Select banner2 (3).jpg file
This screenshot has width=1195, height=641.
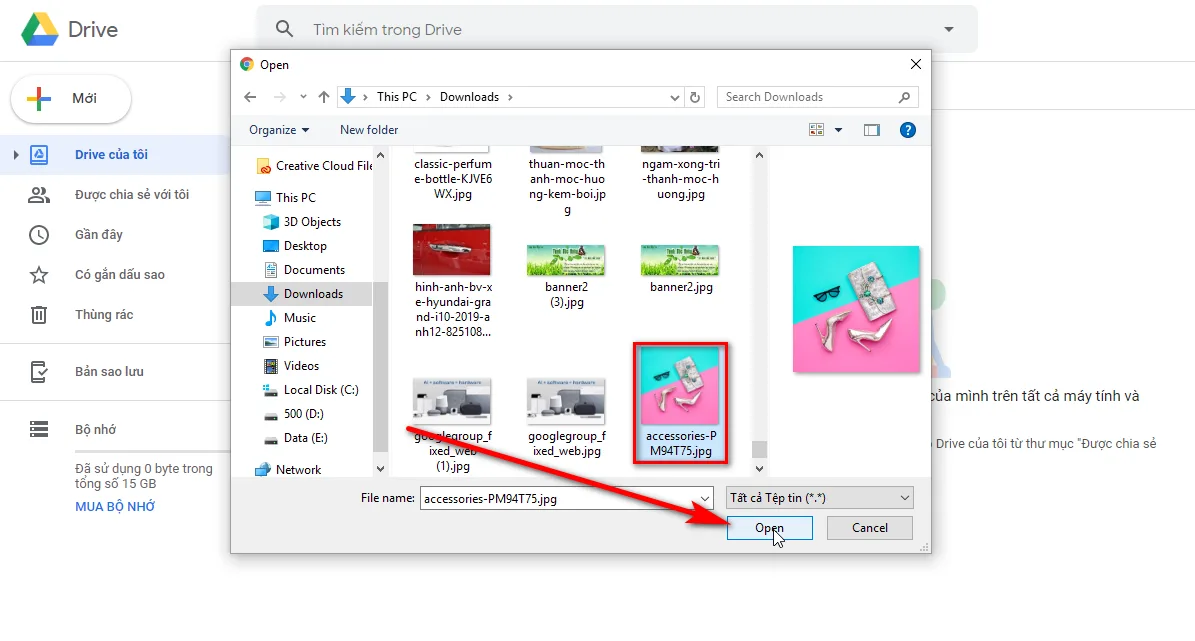tap(566, 276)
